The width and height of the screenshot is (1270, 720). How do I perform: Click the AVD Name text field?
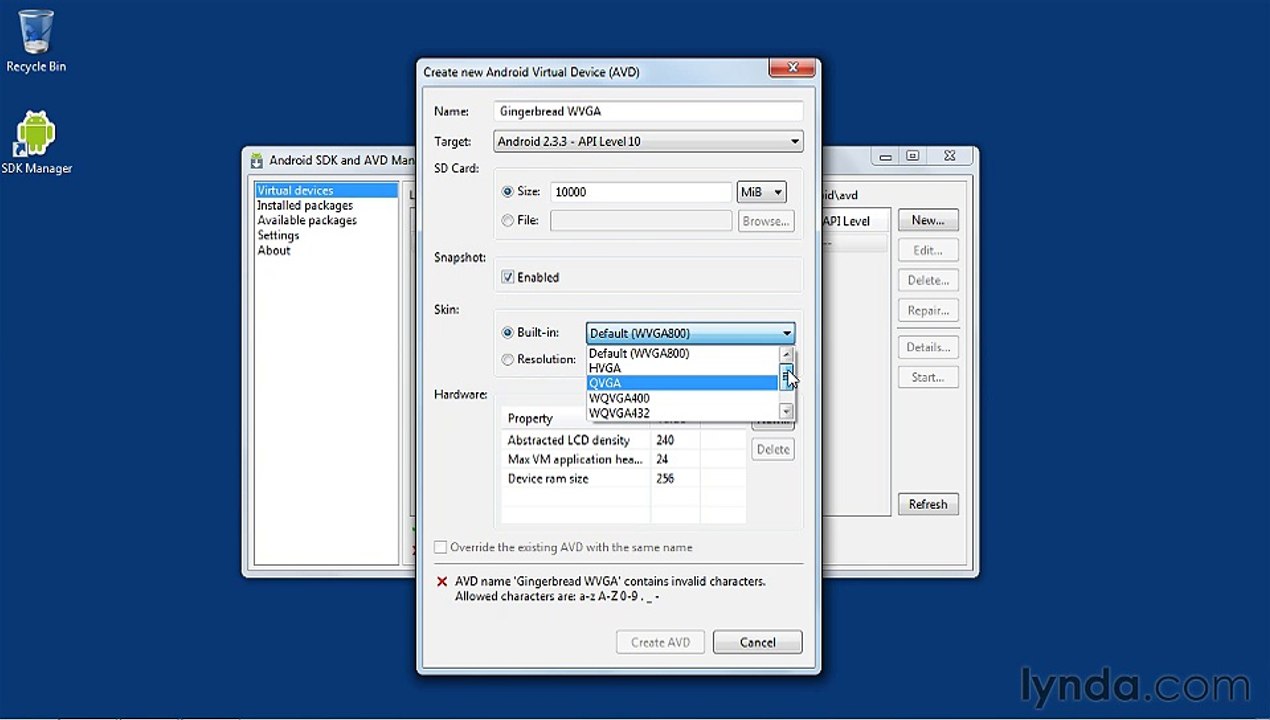pyautogui.click(x=649, y=111)
